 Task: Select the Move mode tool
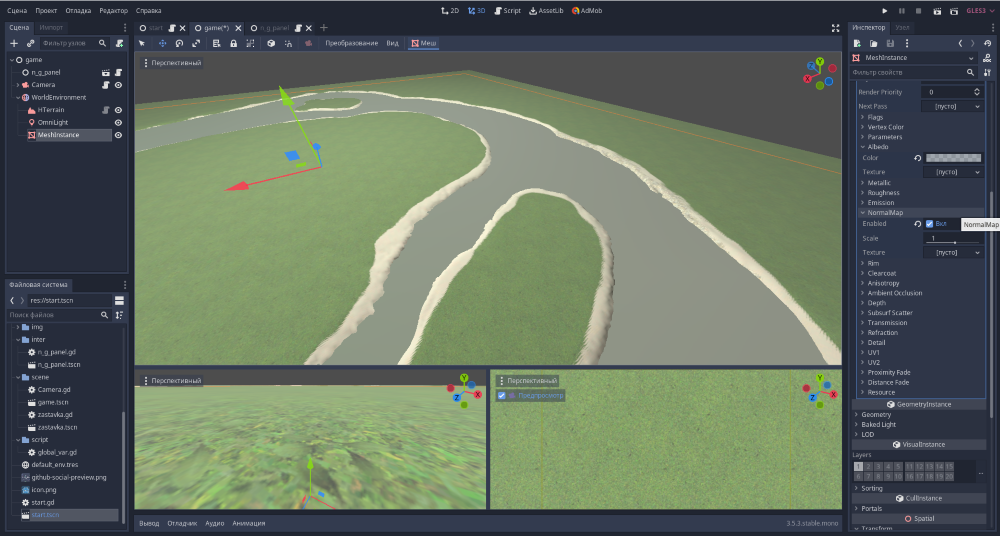coord(162,44)
